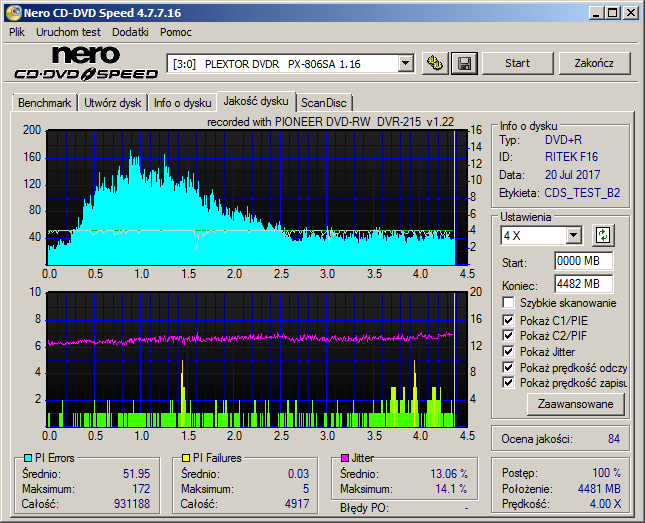Click the PI Failures lower graph
The width and height of the screenshot is (645, 523).
pyautogui.click(x=257, y=360)
